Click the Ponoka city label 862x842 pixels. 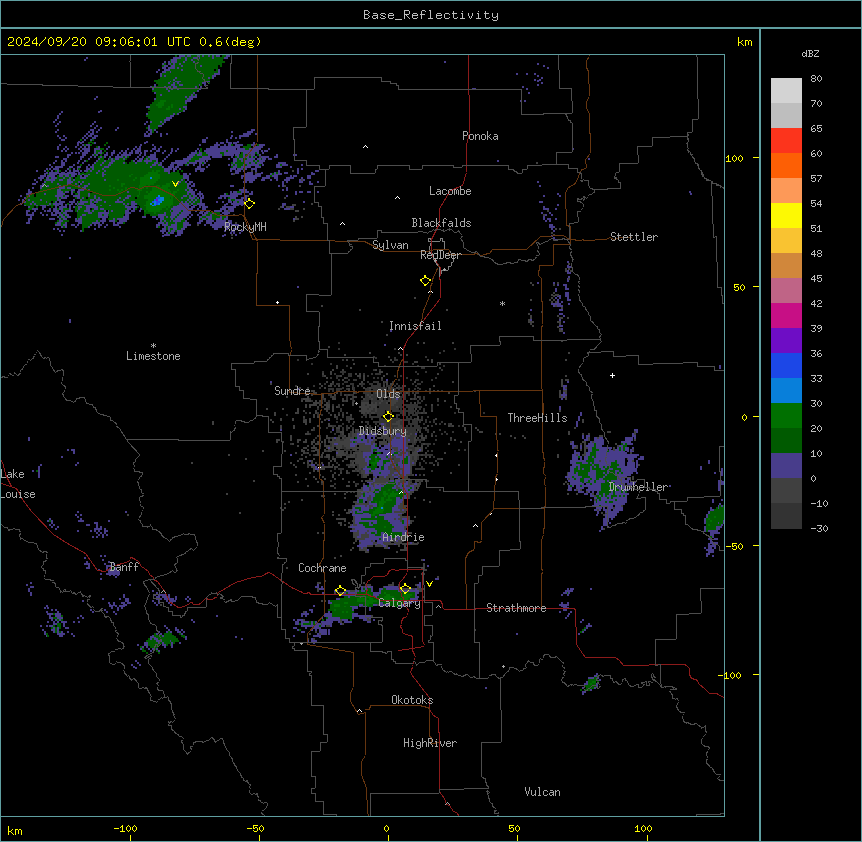480,136
